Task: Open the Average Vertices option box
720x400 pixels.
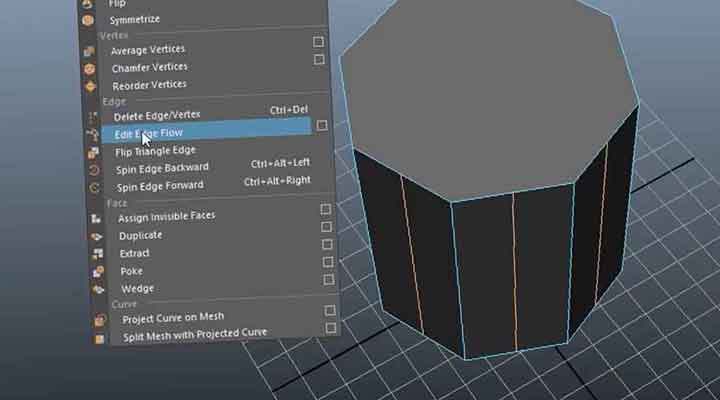Action: click(x=318, y=42)
